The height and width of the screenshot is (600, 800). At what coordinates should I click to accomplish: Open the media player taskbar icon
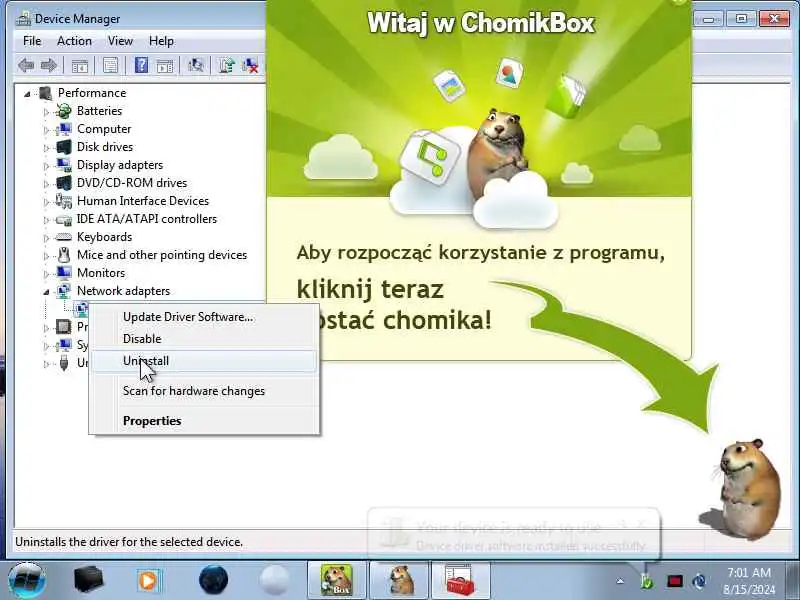pos(149,581)
